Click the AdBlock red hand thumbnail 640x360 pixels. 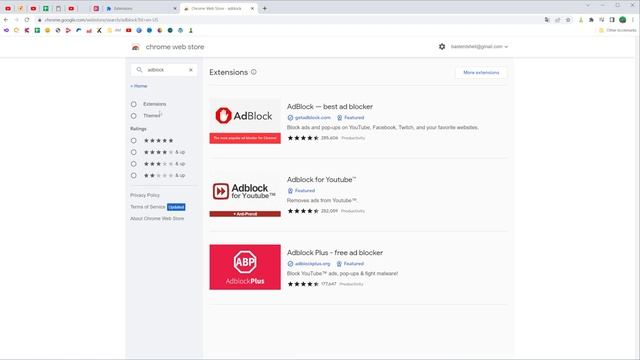pyautogui.click(x=245, y=121)
